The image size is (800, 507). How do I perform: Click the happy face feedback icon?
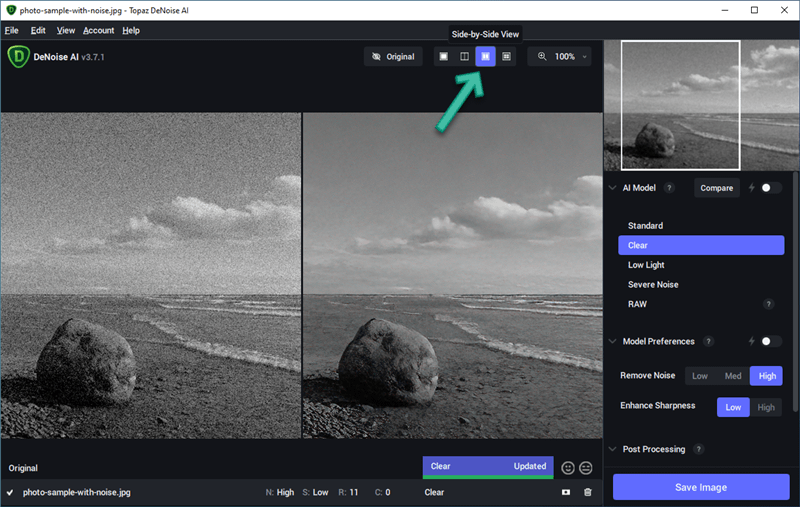pyautogui.click(x=568, y=468)
